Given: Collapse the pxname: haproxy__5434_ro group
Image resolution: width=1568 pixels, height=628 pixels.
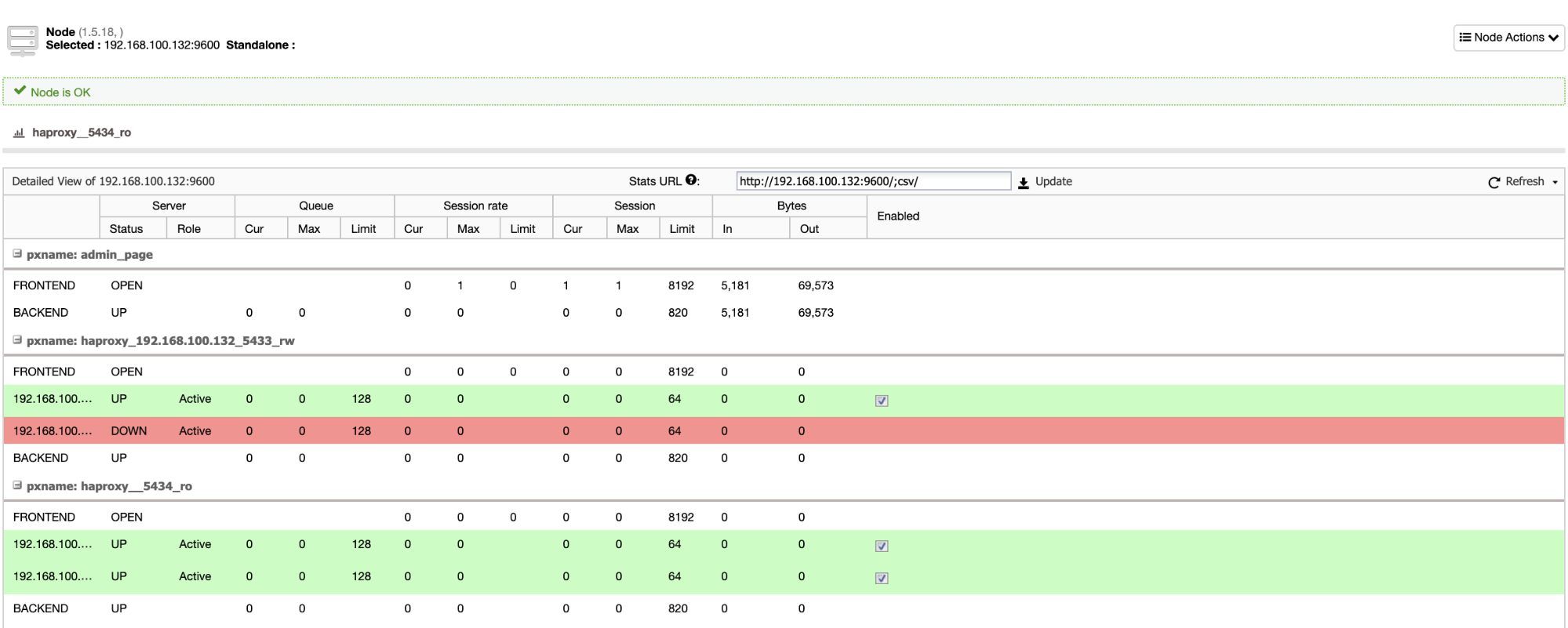Looking at the screenshot, I should [x=17, y=485].
